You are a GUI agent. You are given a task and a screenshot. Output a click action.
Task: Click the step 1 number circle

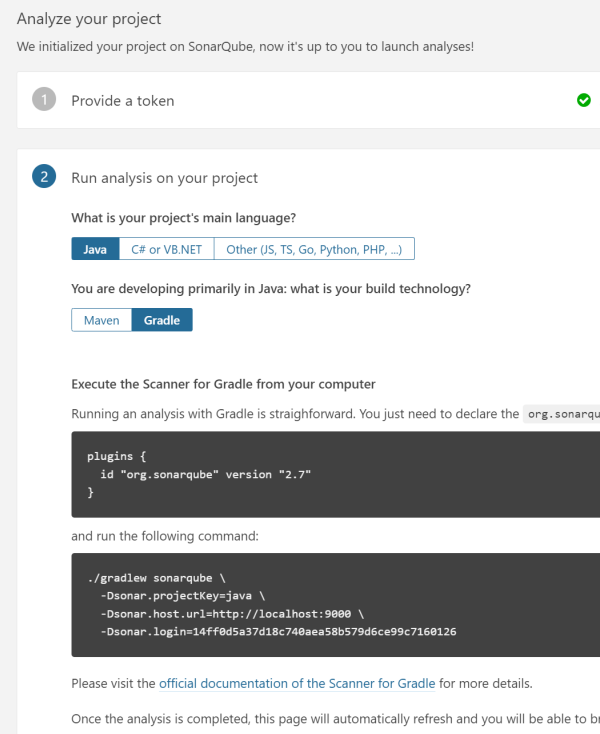point(43,100)
